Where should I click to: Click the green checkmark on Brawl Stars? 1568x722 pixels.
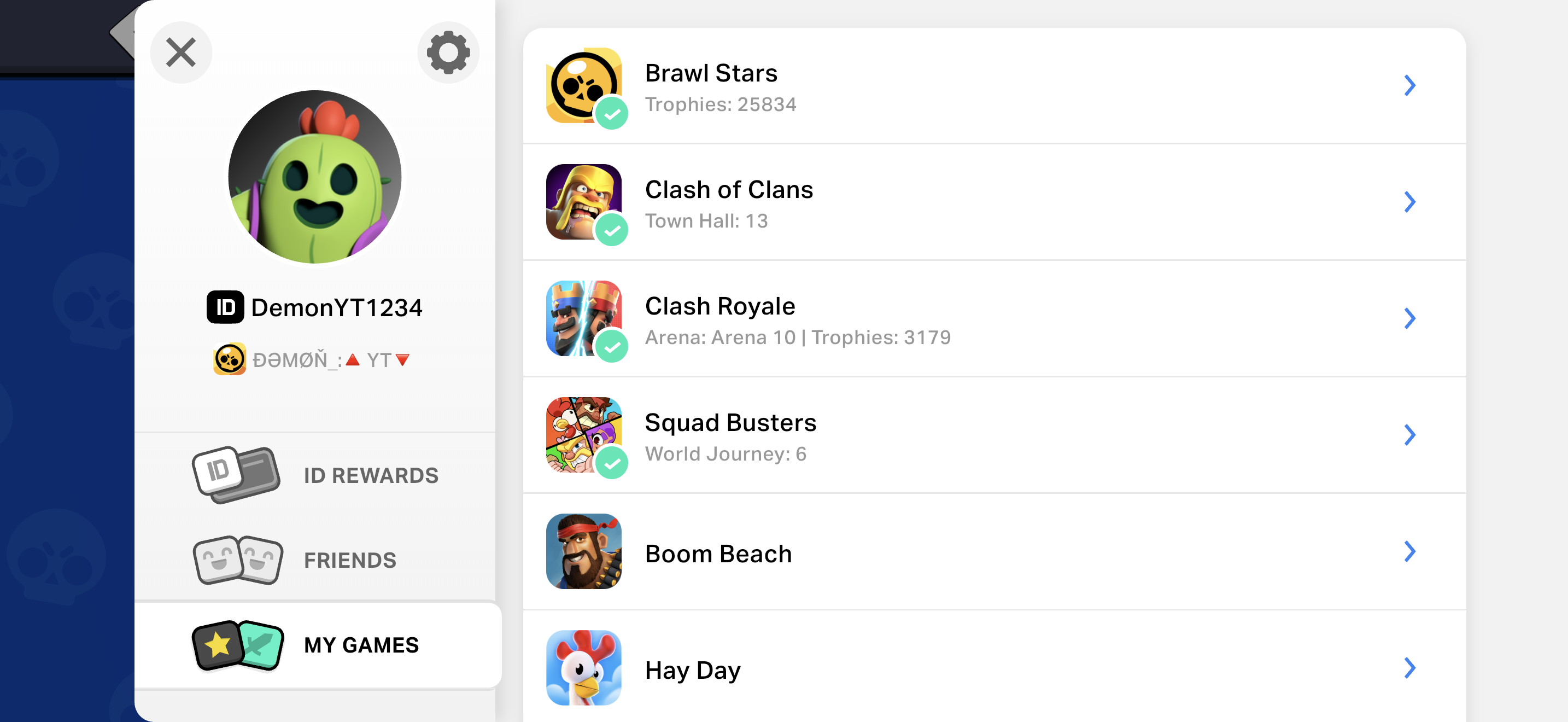point(612,113)
